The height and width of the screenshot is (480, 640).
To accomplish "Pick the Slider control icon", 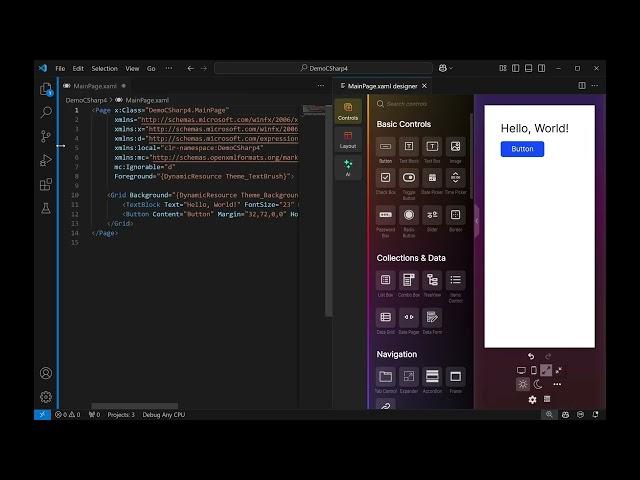I will click(432, 215).
